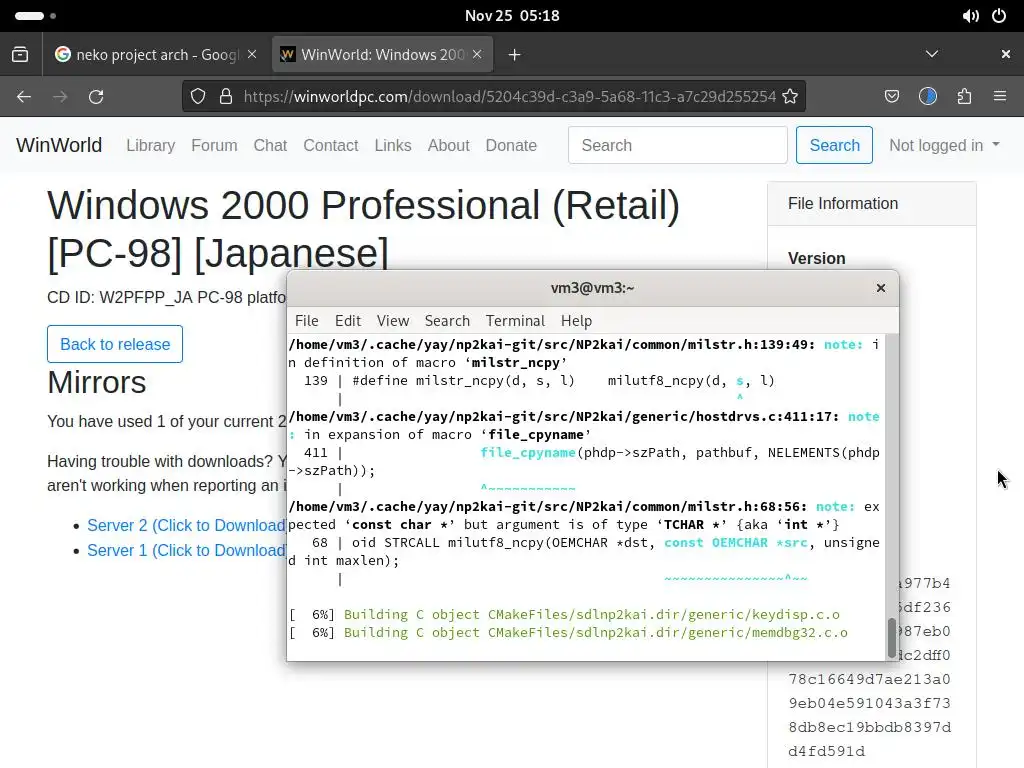1024x768 pixels.
Task: Click the Windows 2000 Professional page title
Action: 364,229
